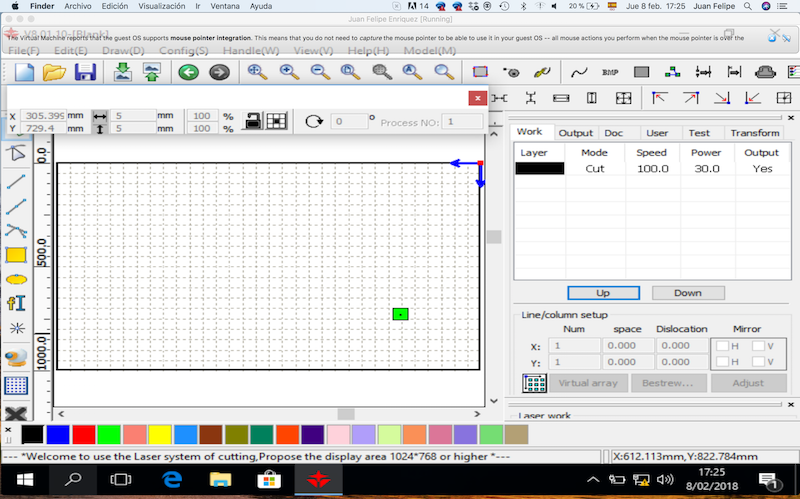Enable X row H mirror checkbox
The image size is (800, 499).
pyautogui.click(x=722, y=346)
